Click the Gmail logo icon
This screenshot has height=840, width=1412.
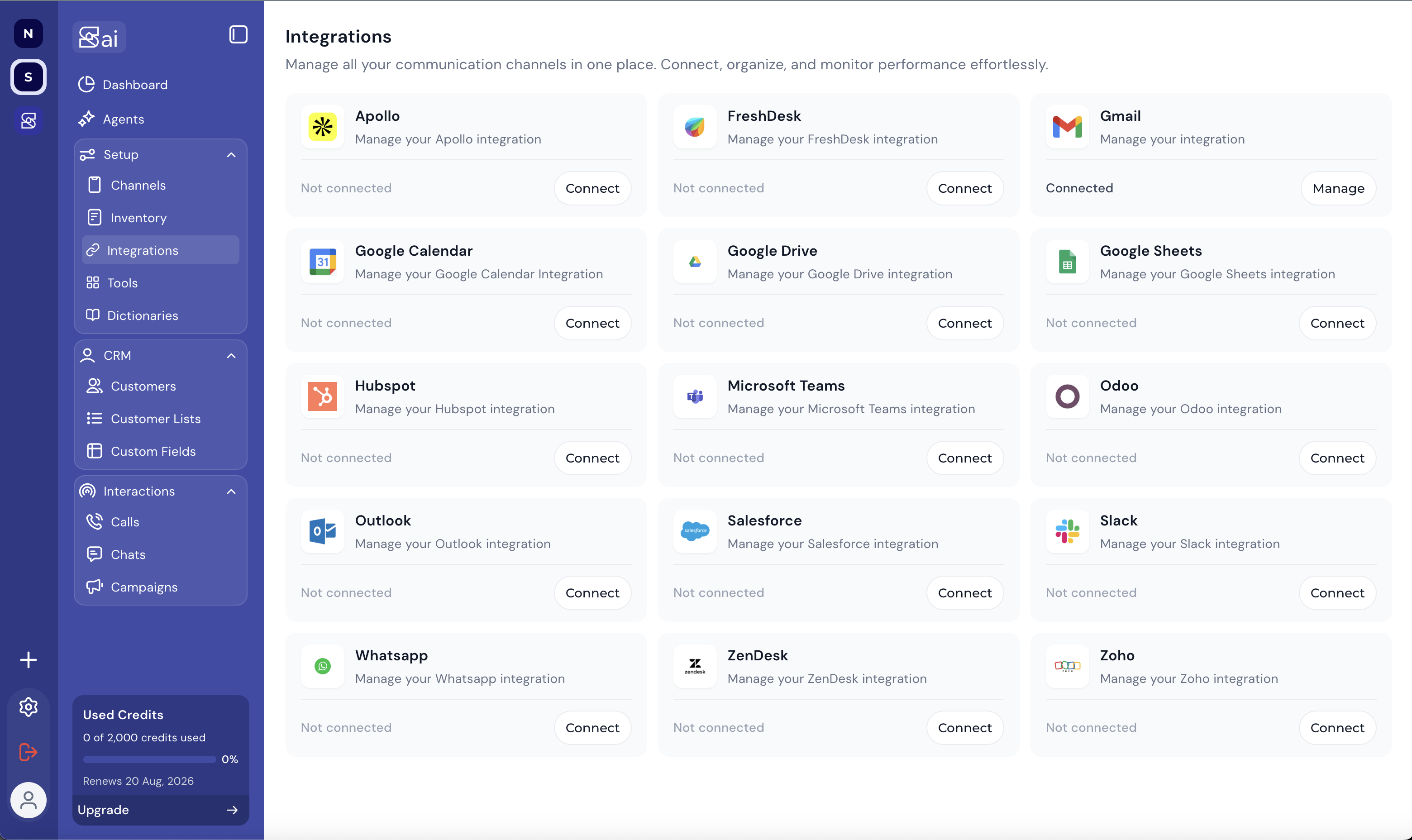point(1067,127)
